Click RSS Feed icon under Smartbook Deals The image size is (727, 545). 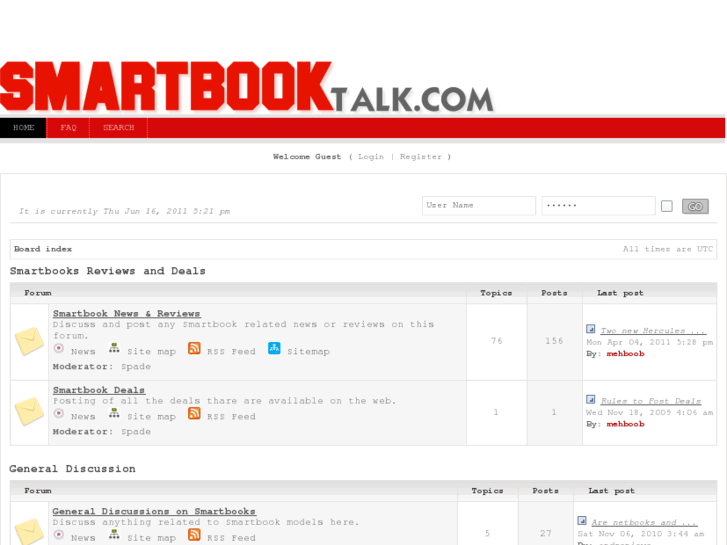(x=194, y=413)
